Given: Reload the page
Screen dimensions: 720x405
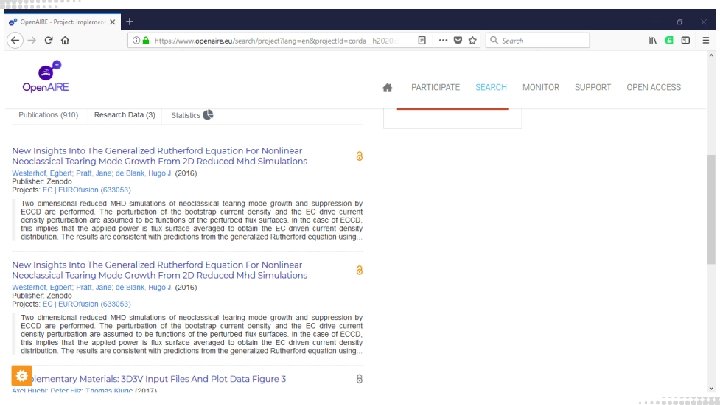Looking at the screenshot, I should pos(48,40).
